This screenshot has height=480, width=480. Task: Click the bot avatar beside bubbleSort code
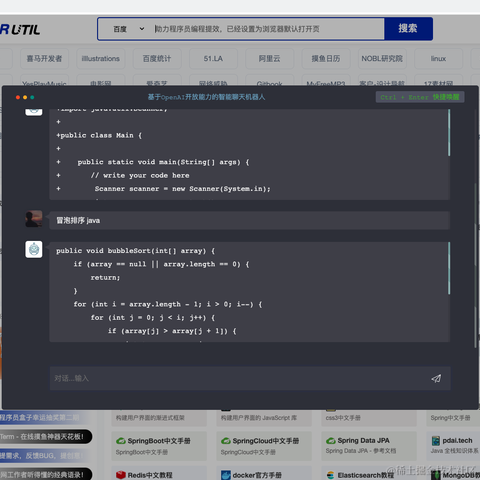click(x=34, y=249)
